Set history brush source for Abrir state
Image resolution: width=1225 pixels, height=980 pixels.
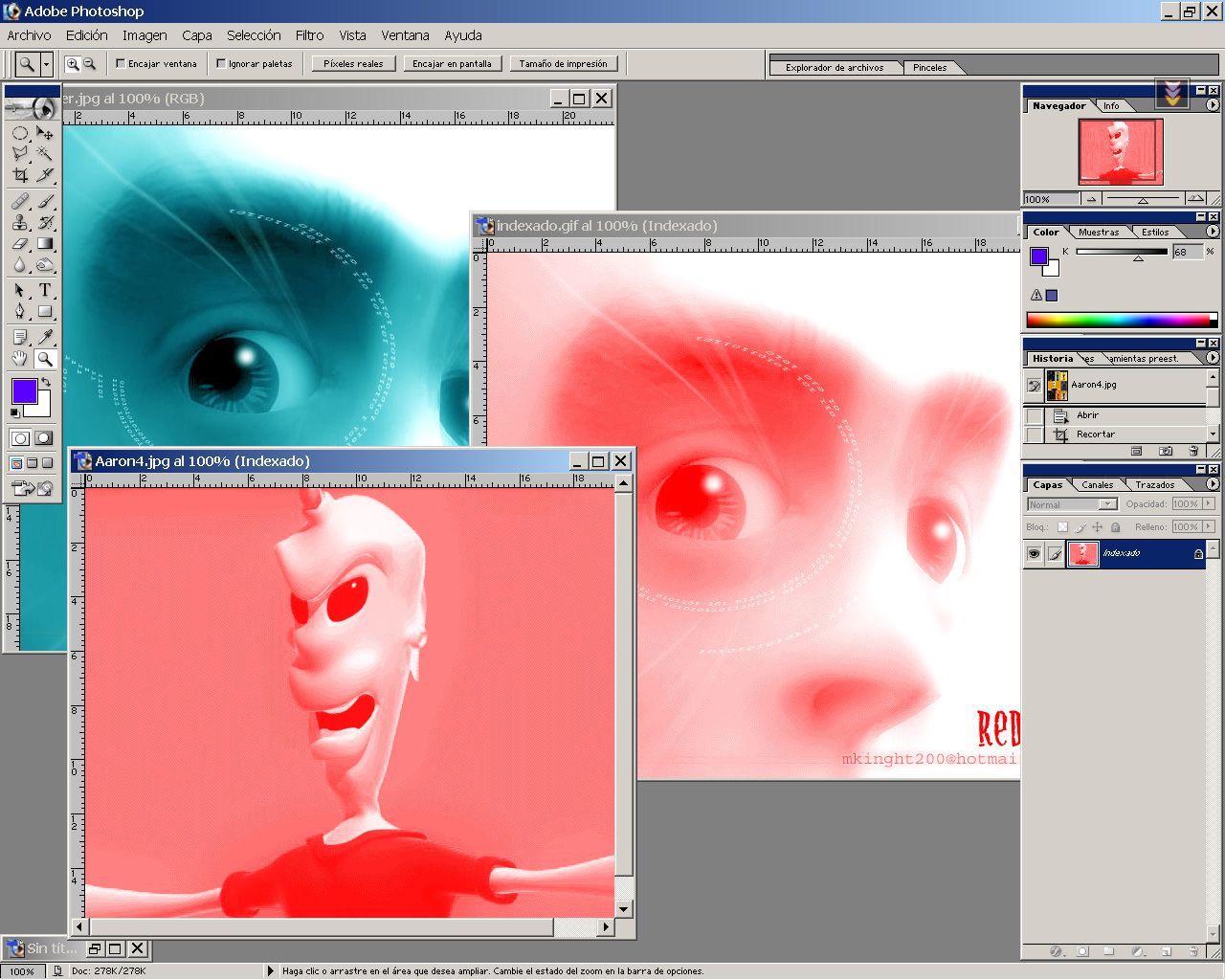click(x=1034, y=415)
